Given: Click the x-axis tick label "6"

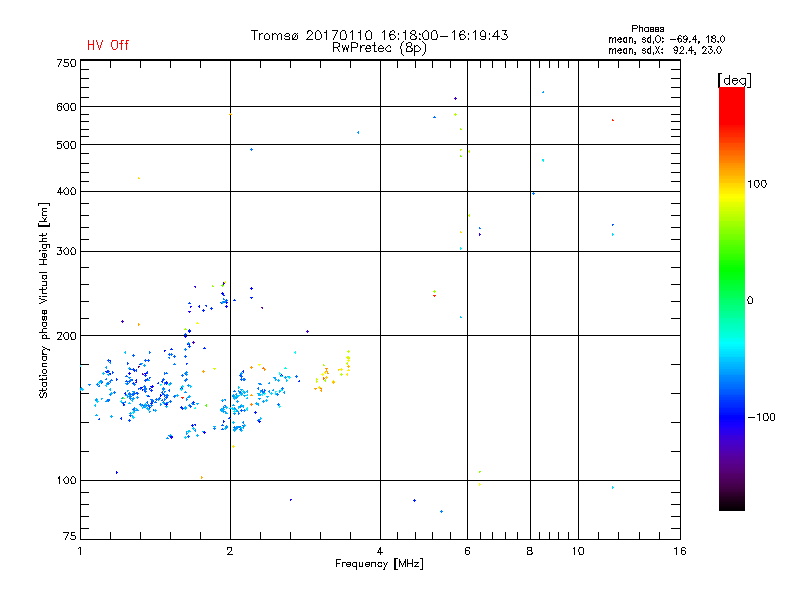Looking at the screenshot, I should [x=467, y=551].
